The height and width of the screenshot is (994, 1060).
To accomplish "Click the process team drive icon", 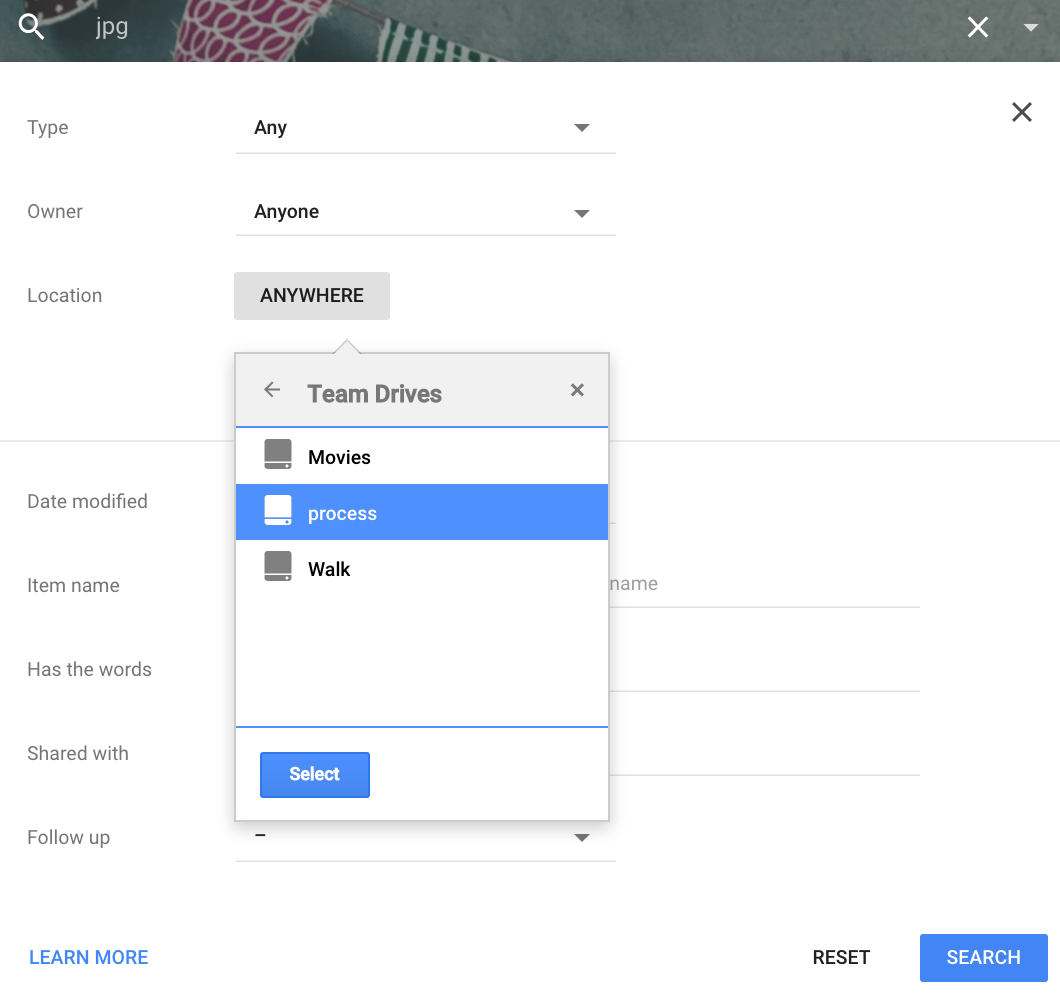I will (x=277, y=512).
